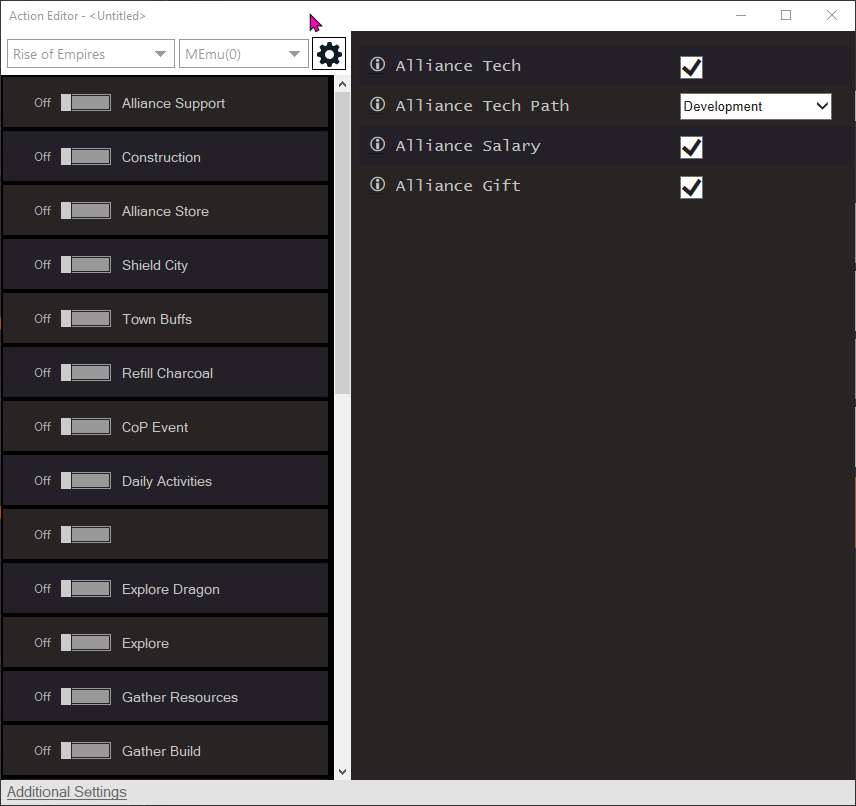Click the Alliance Gift setting label
The width and height of the screenshot is (856, 806).
458,186
